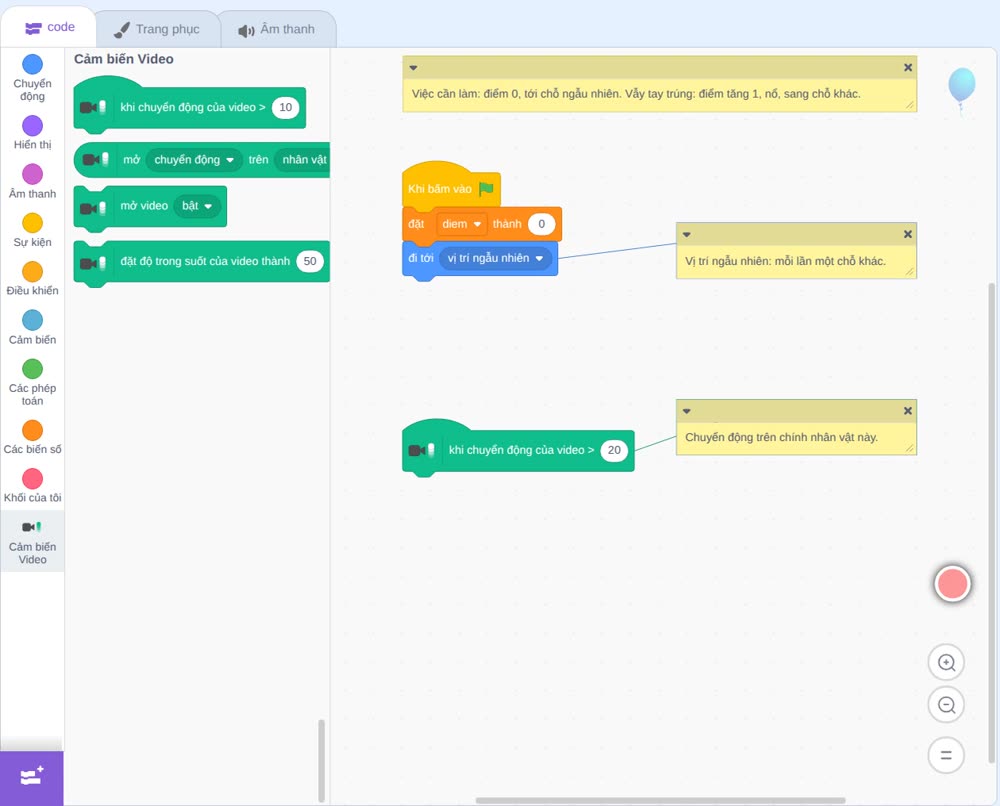1000x806 pixels.
Task: Collapse the top Việc cần làm comment
Action: 413,68
